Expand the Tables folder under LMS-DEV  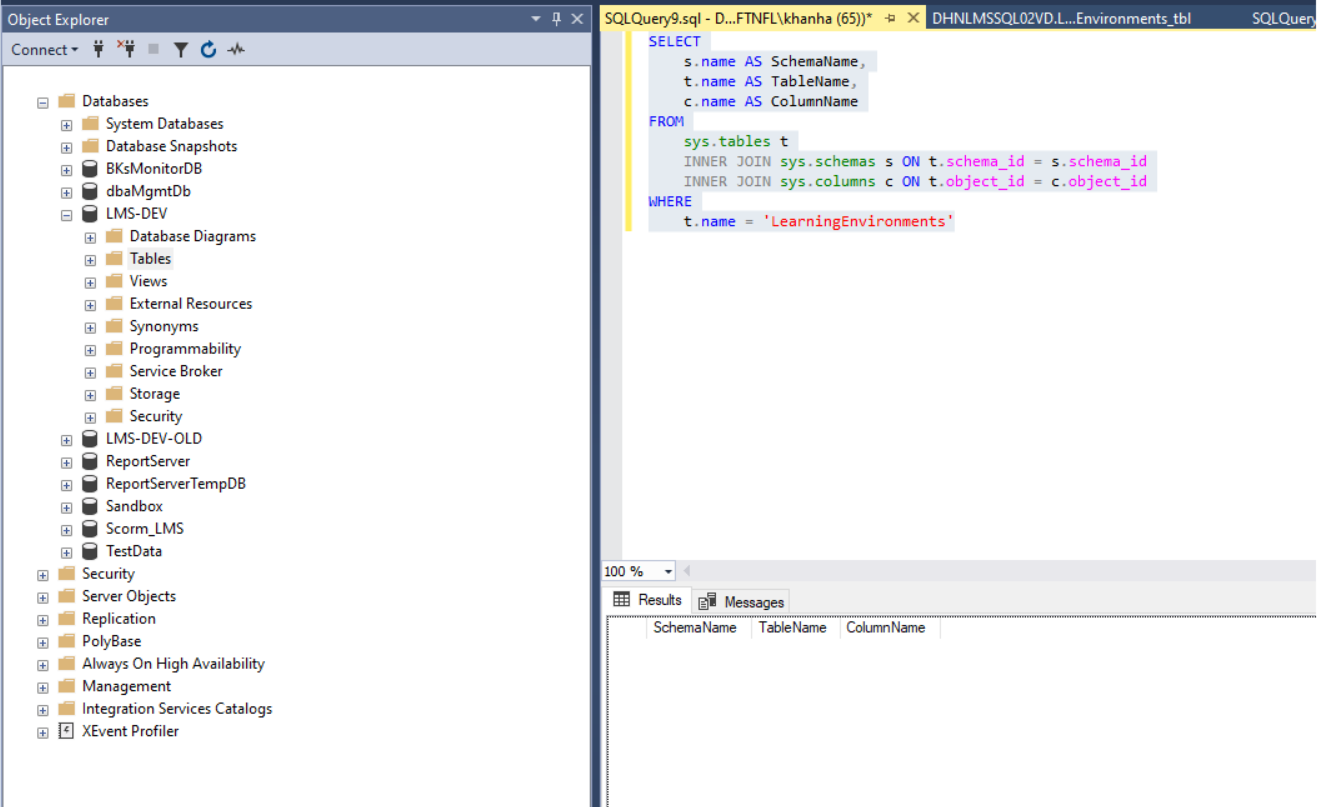89,258
